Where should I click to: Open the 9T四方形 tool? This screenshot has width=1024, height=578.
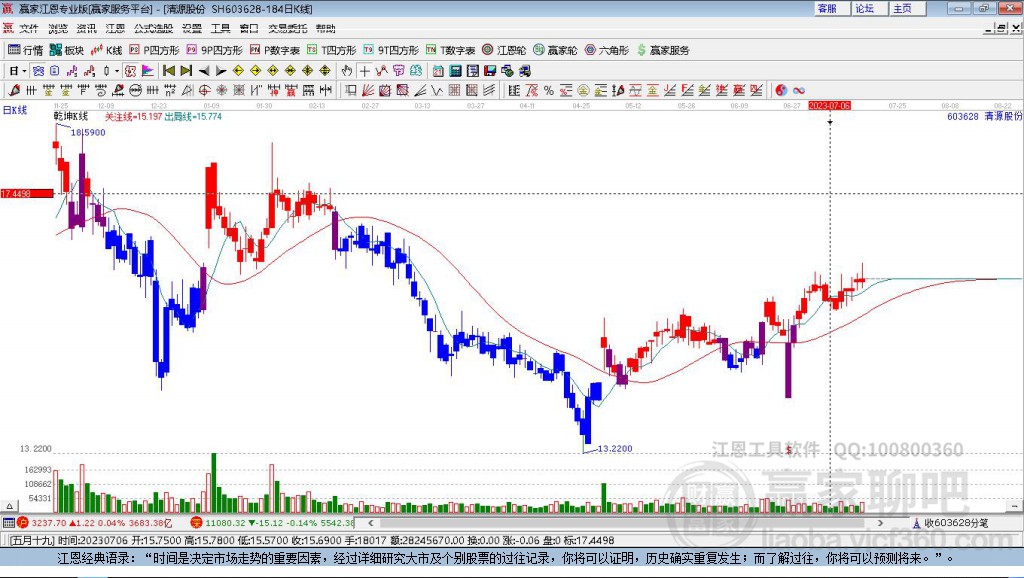[x=391, y=50]
